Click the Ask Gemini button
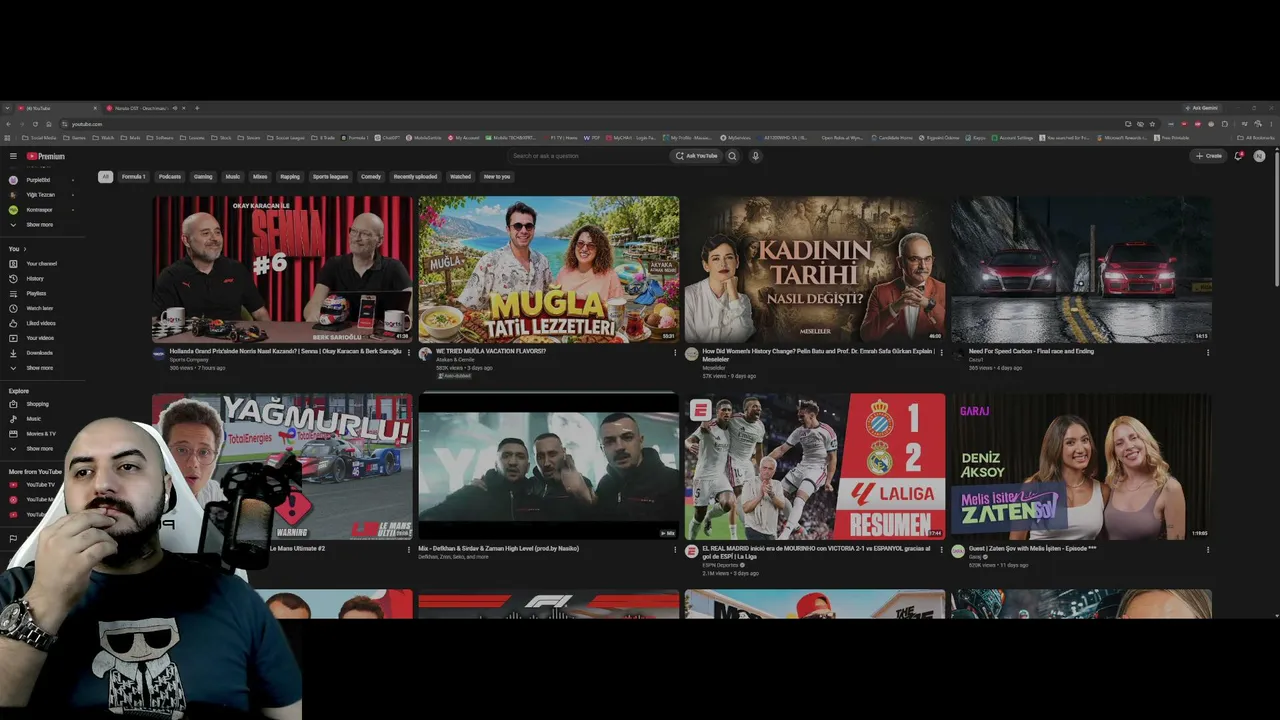 pyautogui.click(x=1201, y=108)
